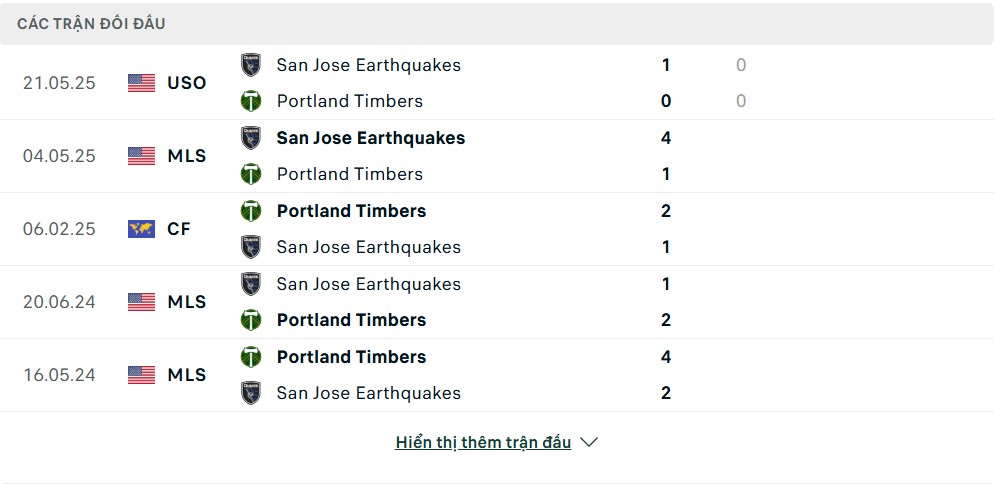Viewport: 994px width, 484px height.
Task: Click Portland Timbers crest in 16.05.24 match
Action: coord(251,356)
